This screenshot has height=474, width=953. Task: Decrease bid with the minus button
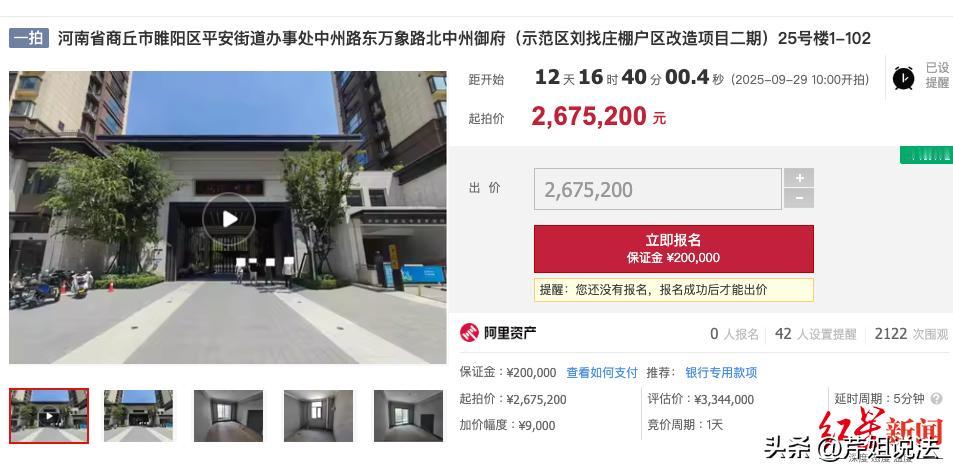799,198
